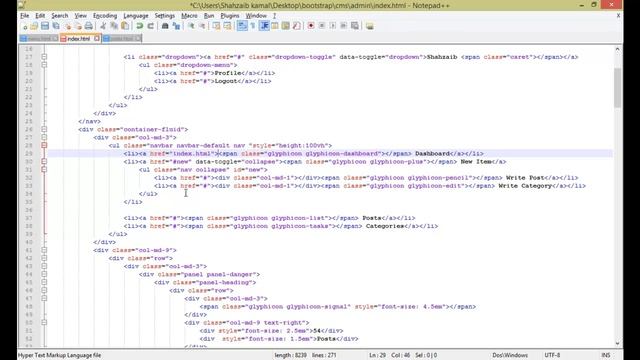Switch to the third document tab
640x360 pixels.
click(122, 38)
